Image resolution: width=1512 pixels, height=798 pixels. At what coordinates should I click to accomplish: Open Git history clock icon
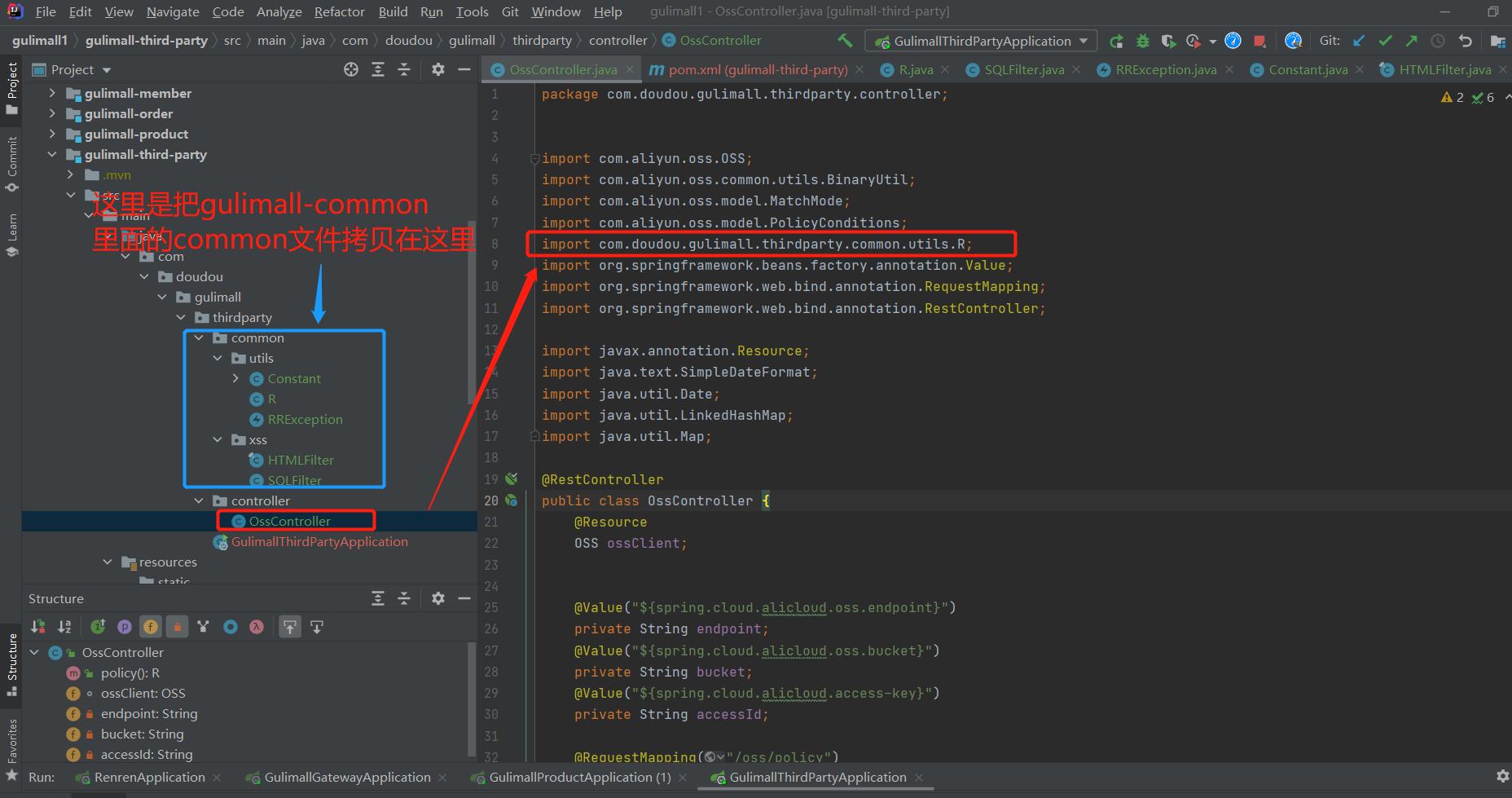point(1438,41)
